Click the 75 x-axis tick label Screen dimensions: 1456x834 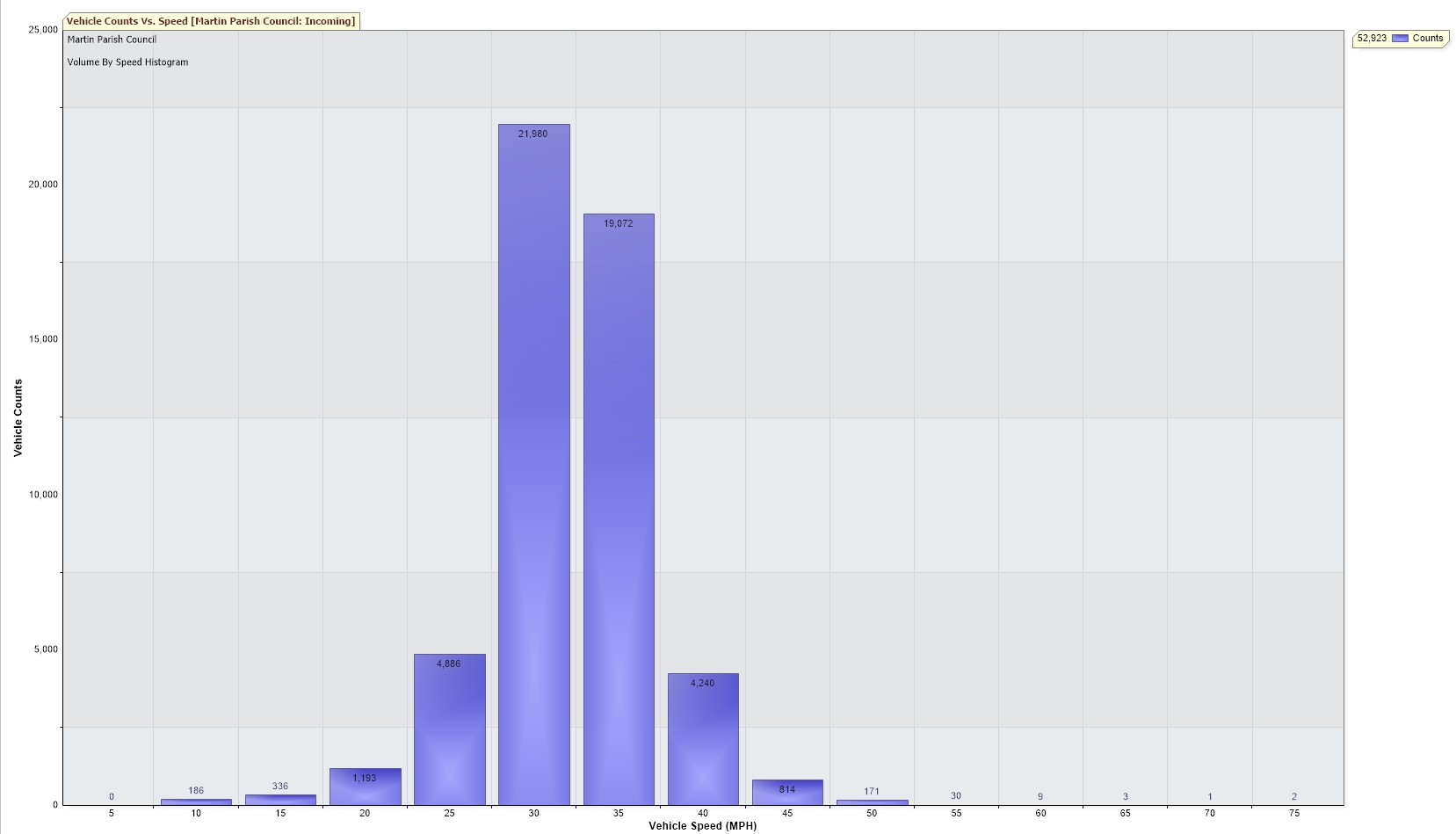click(1293, 813)
